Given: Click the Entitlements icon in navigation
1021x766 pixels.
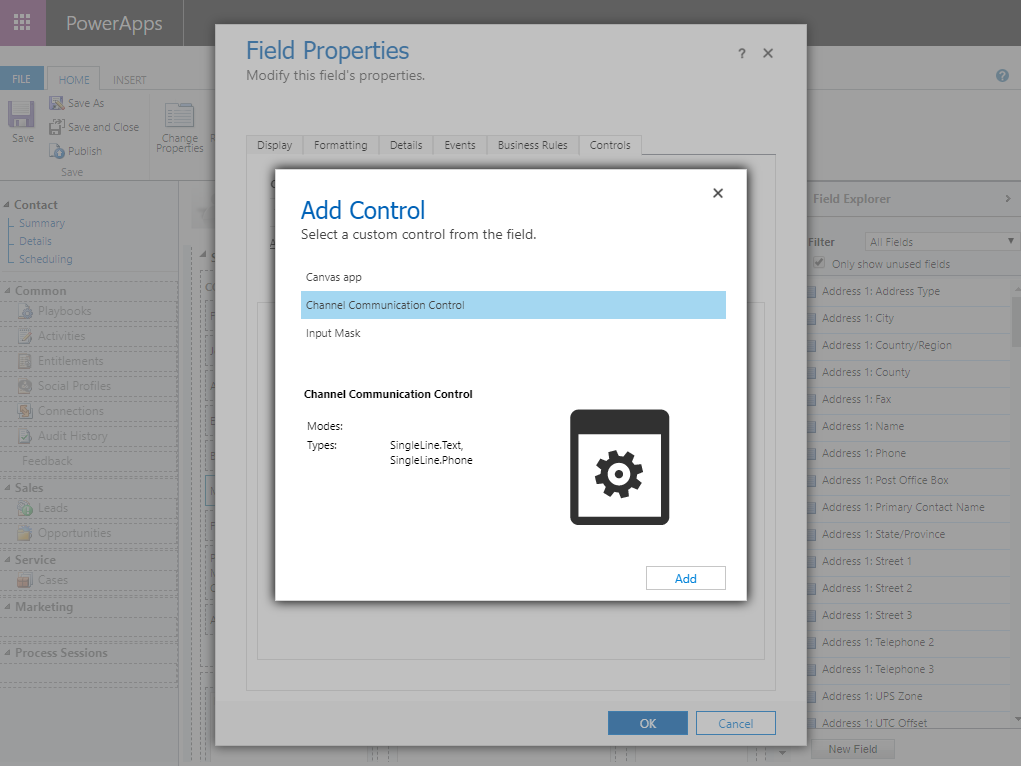Looking at the screenshot, I should tap(25, 361).
